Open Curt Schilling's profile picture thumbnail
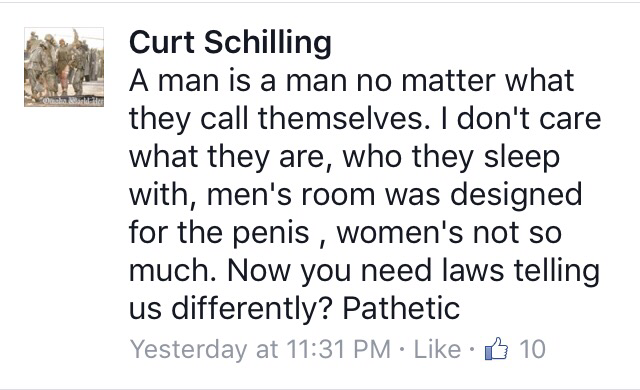Screen dimensions: 640x390 pos(64,67)
